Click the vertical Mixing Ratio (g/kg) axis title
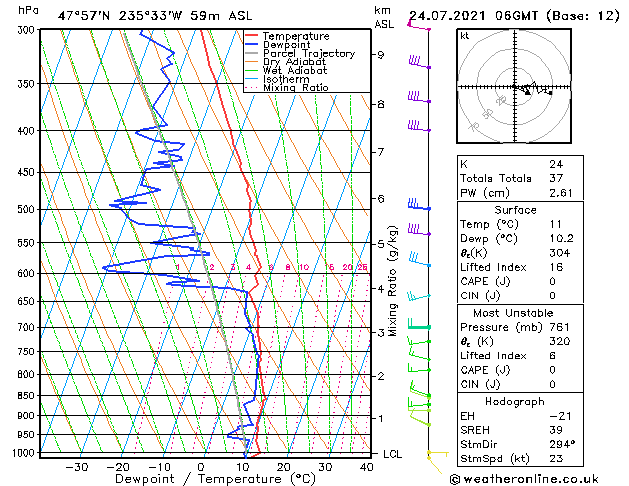The image size is (629, 486). [392, 281]
